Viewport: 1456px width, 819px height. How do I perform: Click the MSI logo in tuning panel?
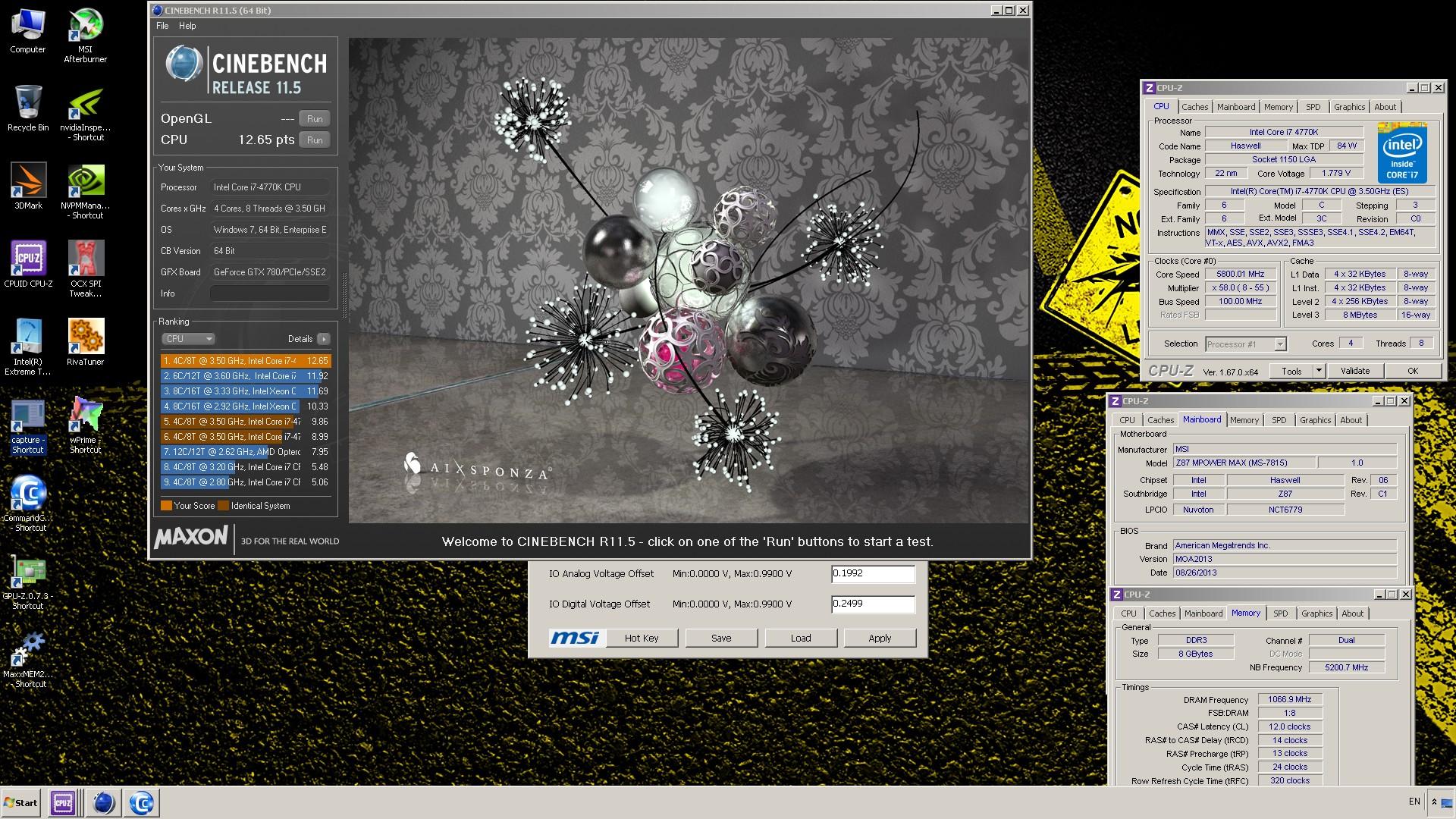click(575, 639)
